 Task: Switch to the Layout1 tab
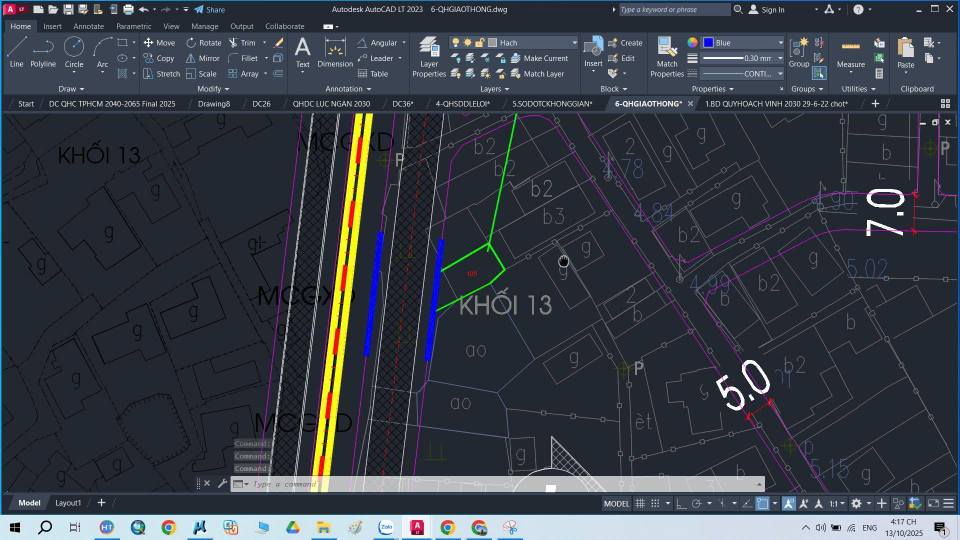[68, 503]
